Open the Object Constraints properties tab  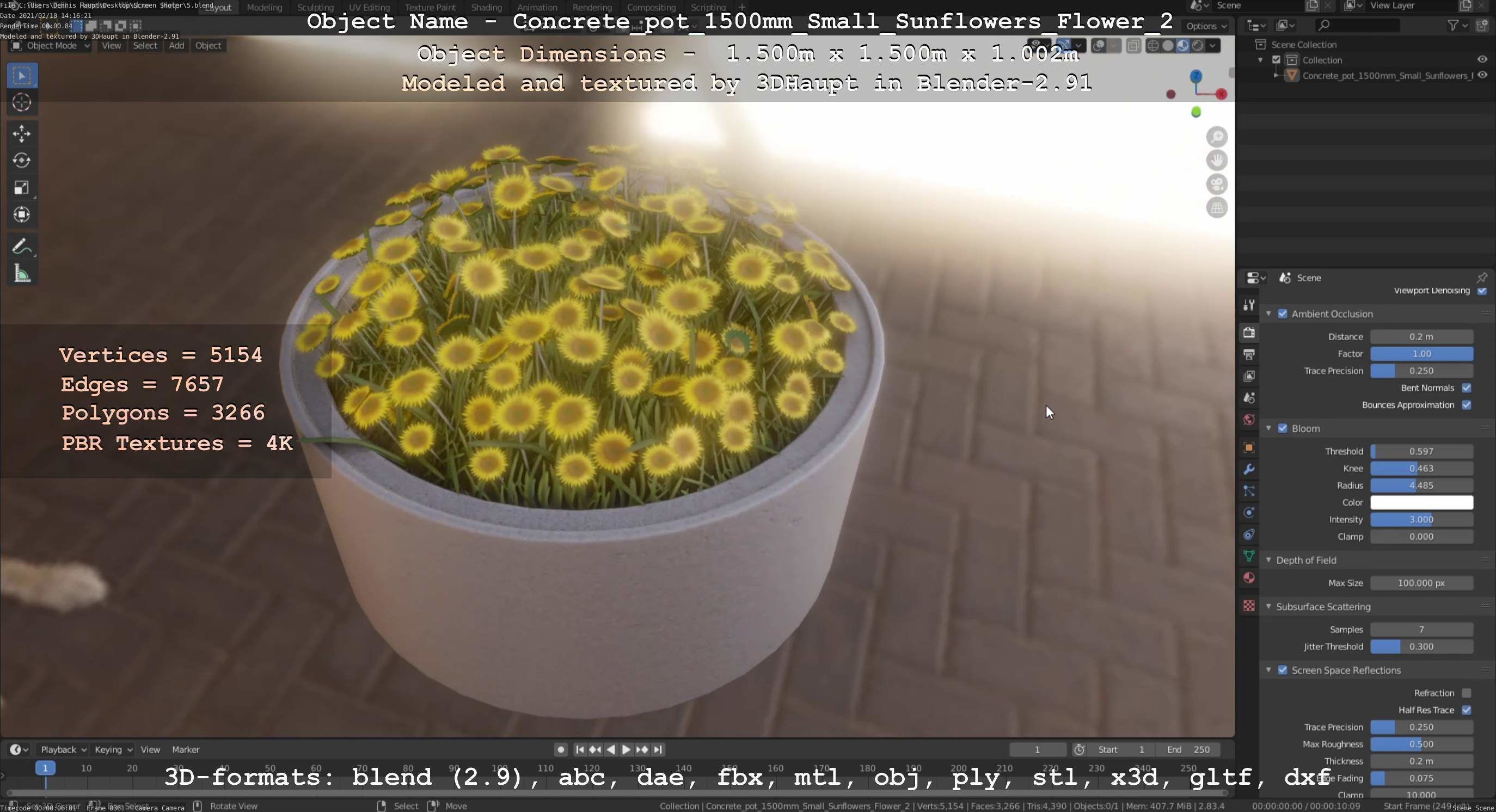[1249, 534]
